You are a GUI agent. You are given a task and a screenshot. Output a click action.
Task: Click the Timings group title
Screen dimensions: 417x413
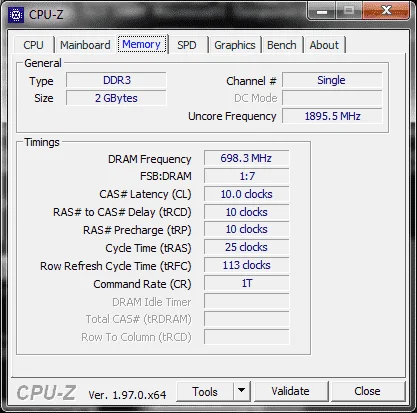tap(42, 142)
